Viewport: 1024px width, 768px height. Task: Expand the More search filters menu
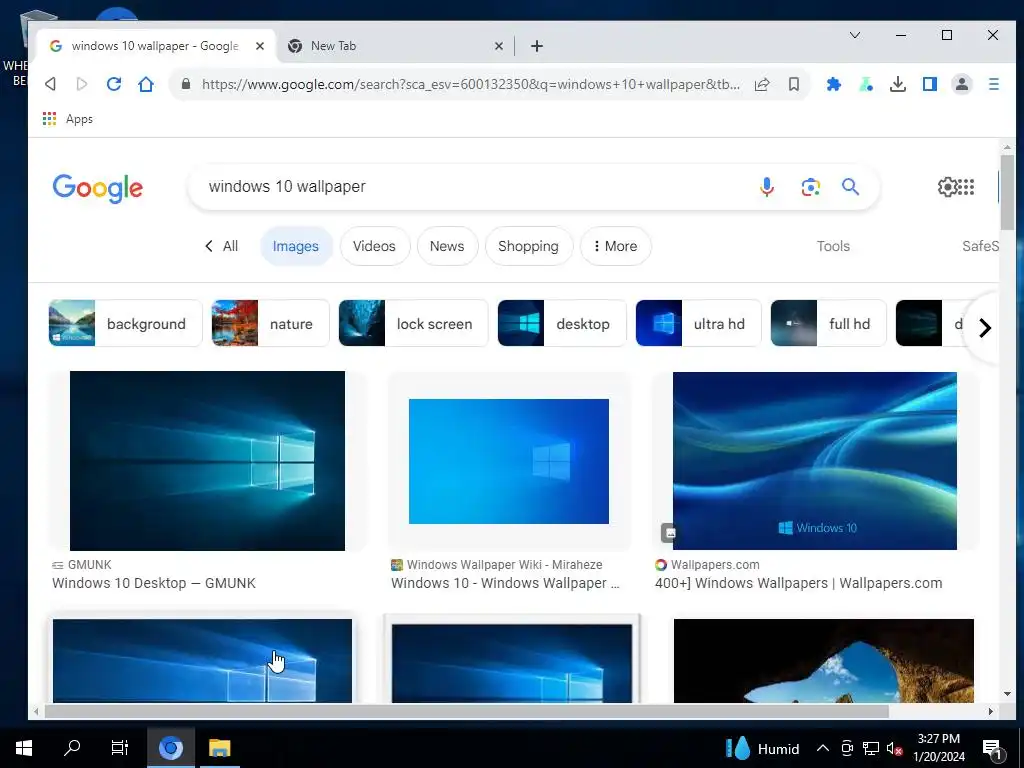click(x=615, y=246)
